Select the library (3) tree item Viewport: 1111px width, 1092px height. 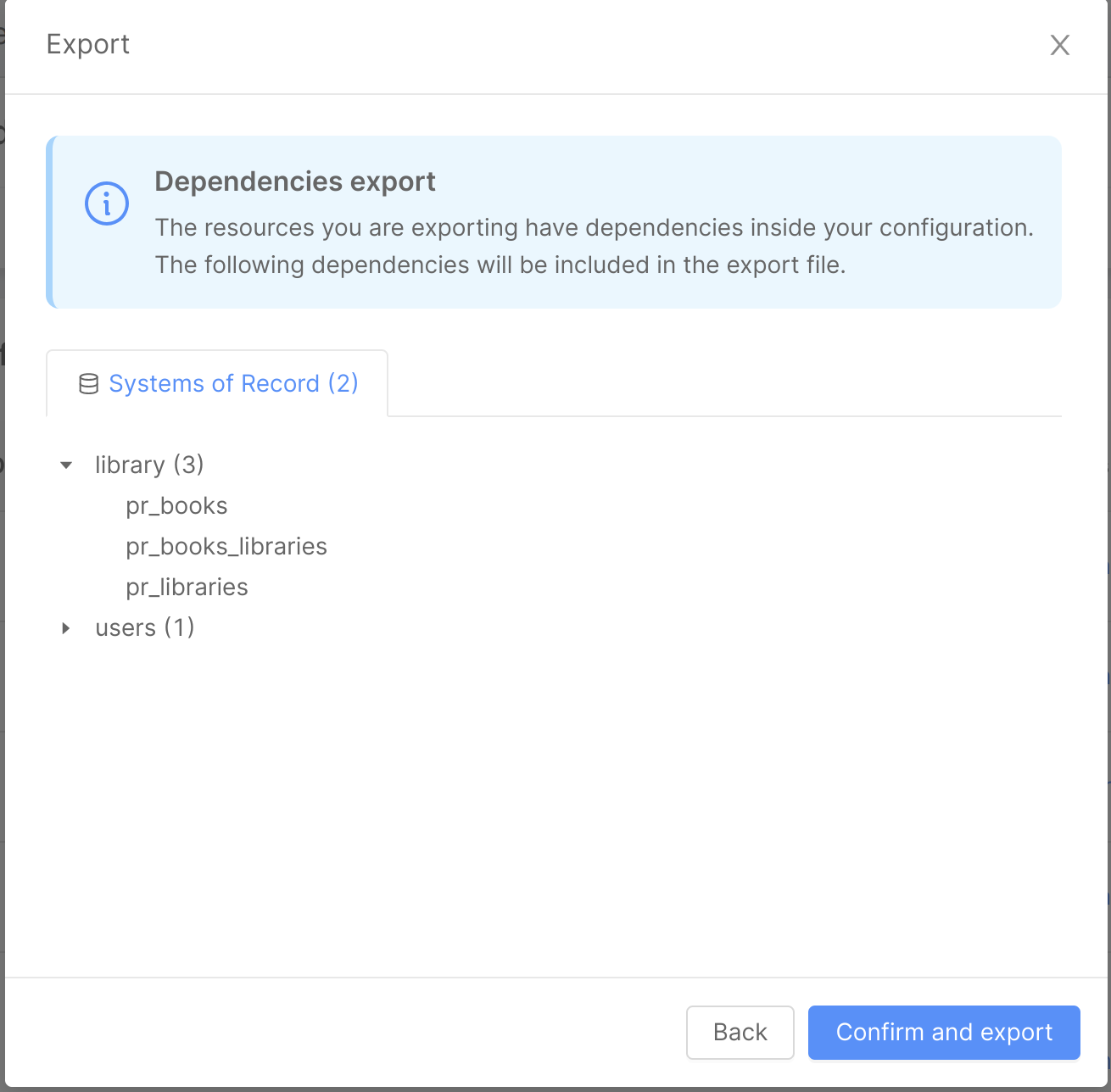point(149,465)
